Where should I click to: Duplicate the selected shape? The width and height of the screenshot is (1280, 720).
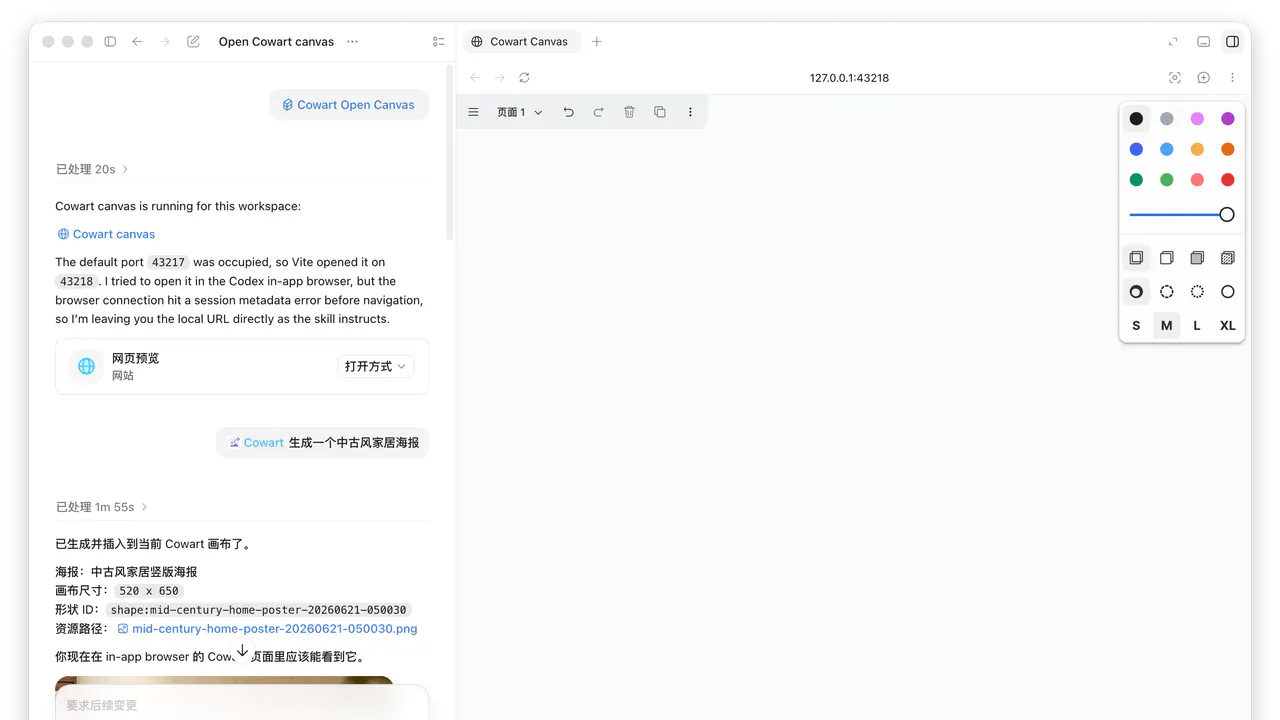click(x=660, y=112)
